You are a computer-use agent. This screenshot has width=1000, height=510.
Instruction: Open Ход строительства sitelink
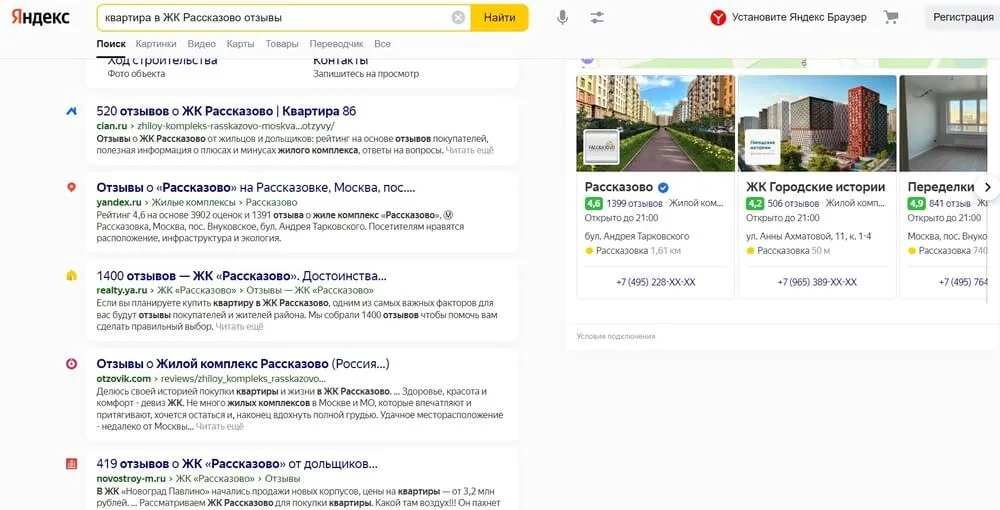[163, 62]
